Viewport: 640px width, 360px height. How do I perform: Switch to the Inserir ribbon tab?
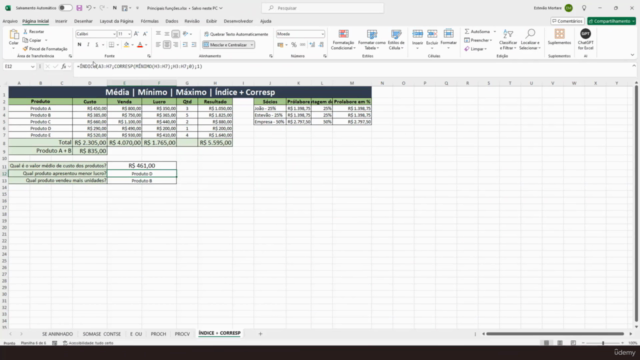tap(61, 21)
